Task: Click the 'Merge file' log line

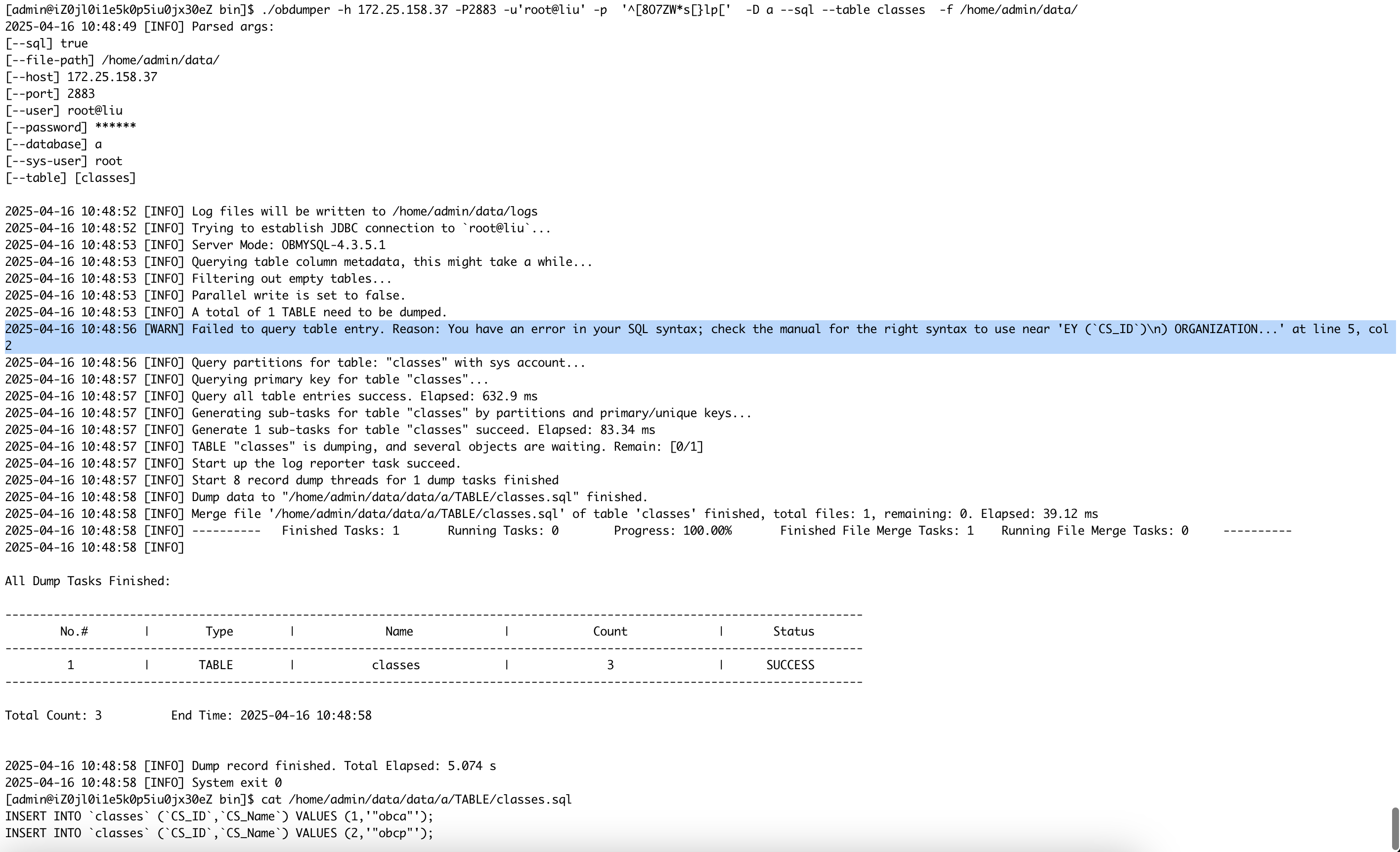Action: tap(552, 514)
